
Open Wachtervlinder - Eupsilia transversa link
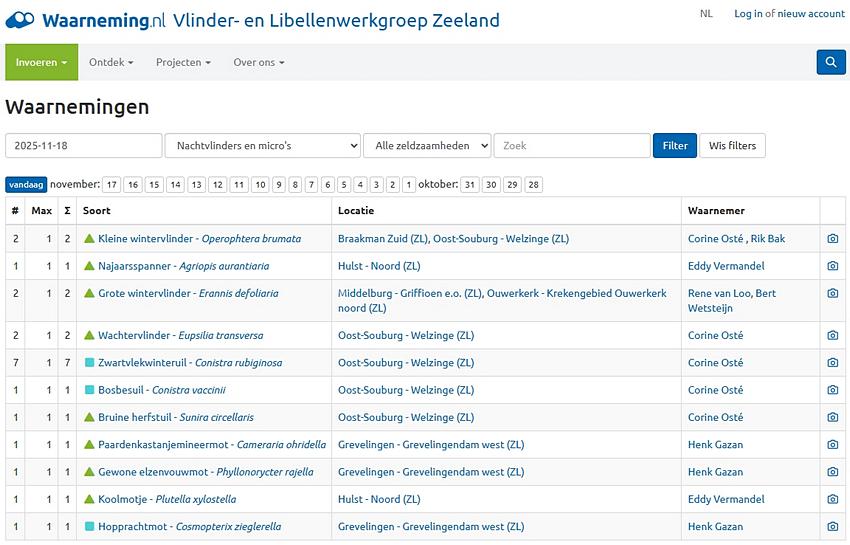pyautogui.click(x=181, y=335)
